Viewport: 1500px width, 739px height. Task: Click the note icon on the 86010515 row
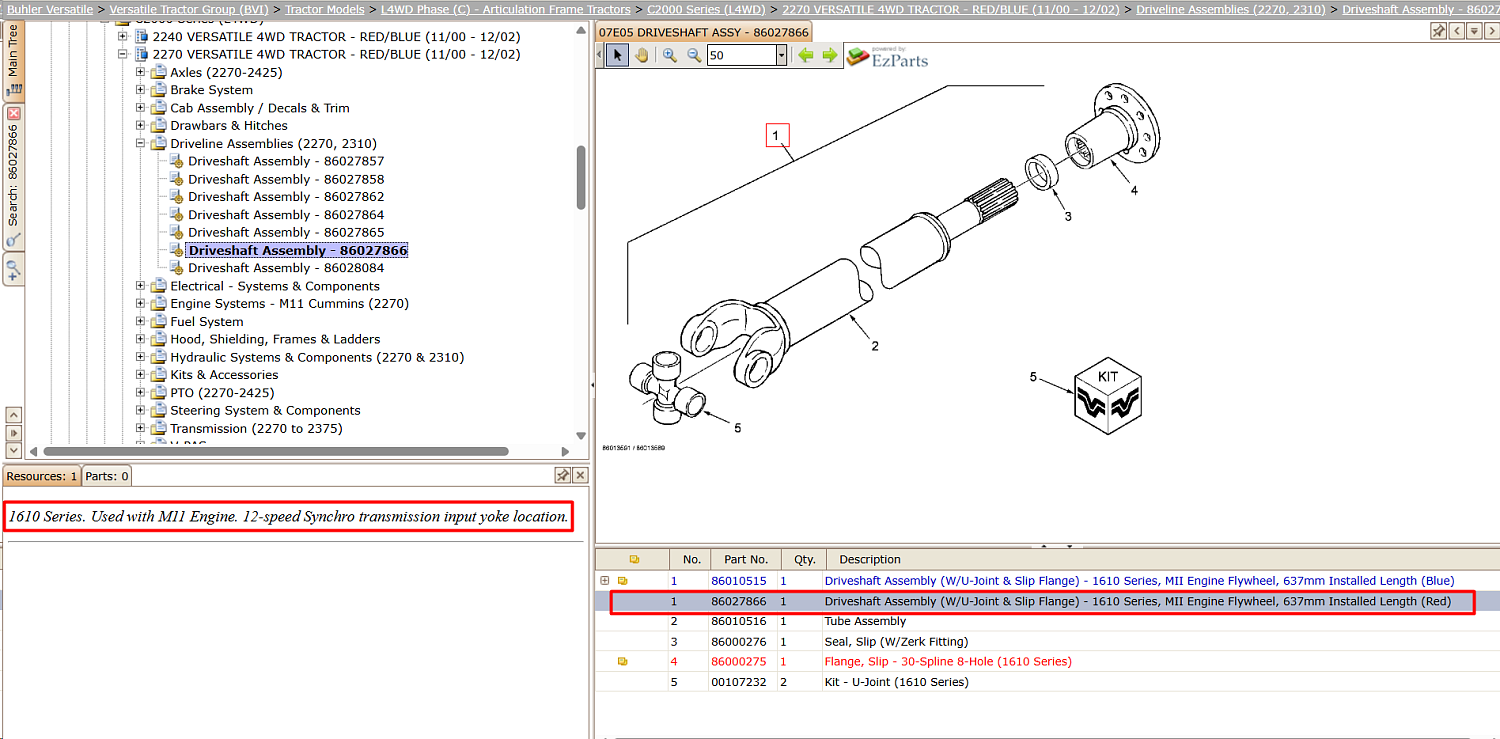[x=622, y=581]
